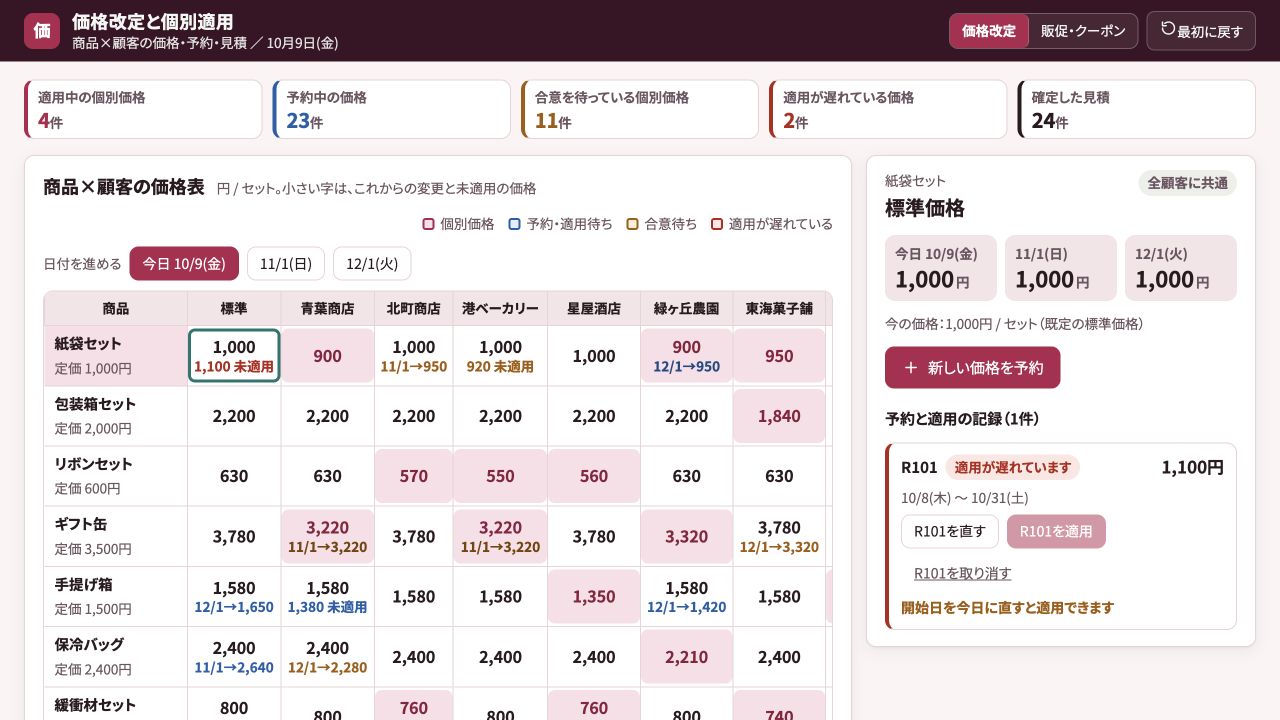Click the 紙袋セット product row header

tap(116, 356)
